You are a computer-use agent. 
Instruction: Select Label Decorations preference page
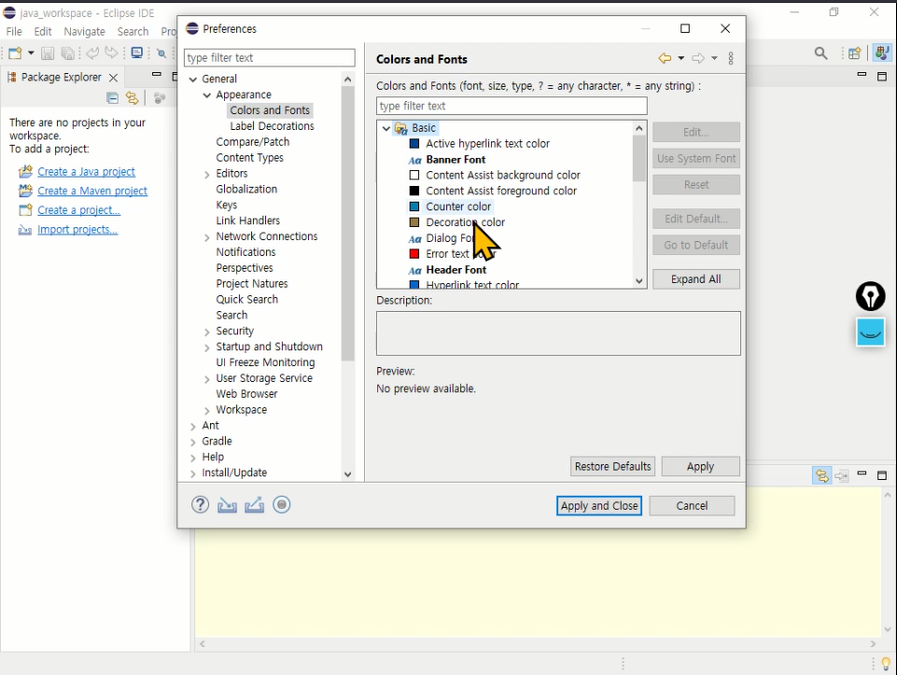click(272, 126)
